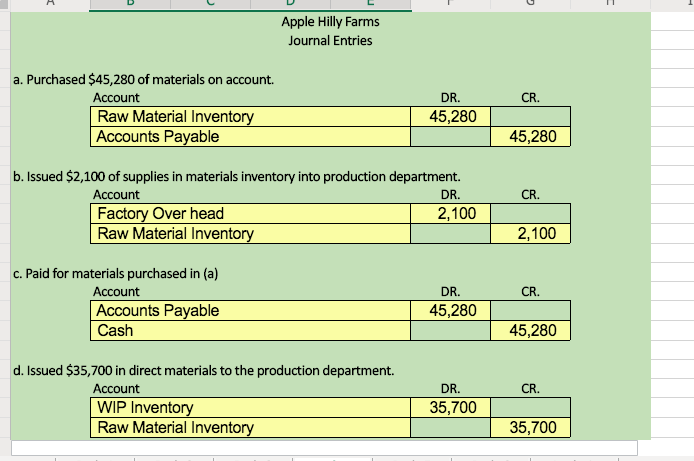Screen dimensions: 694x461
Task: Select Raw Material Inventory account in entry d
Action: pyautogui.click(x=251, y=427)
